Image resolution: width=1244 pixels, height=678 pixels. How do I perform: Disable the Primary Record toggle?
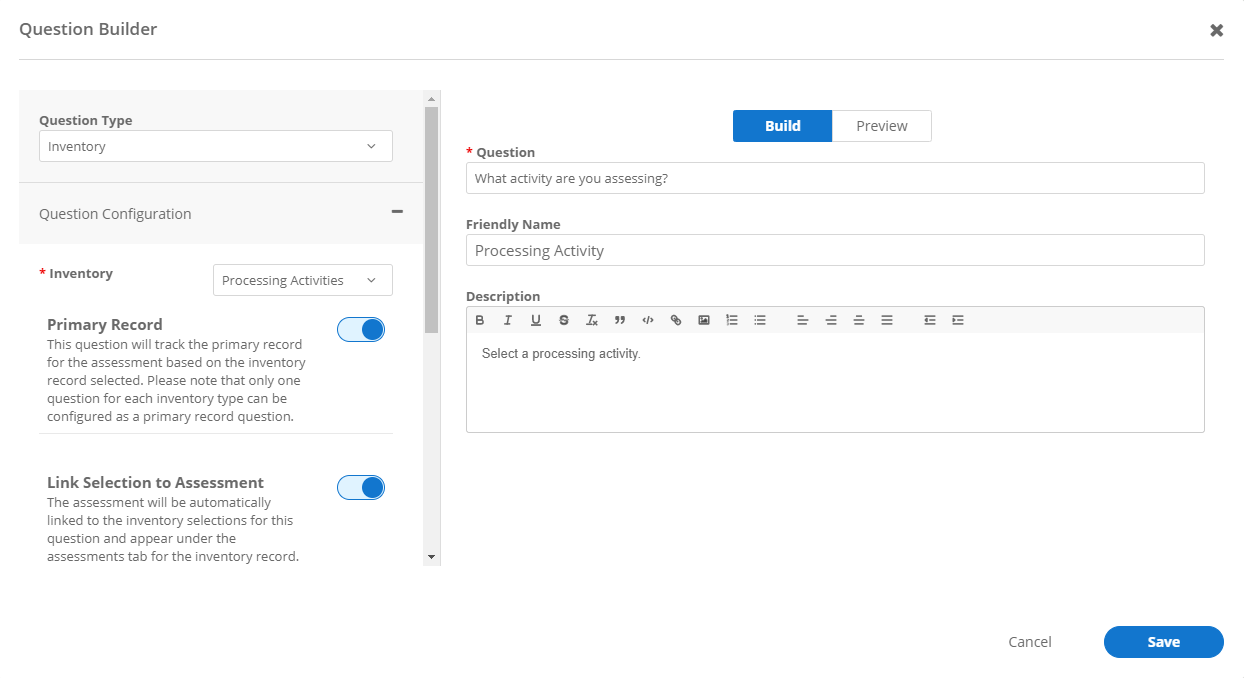[x=361, y=330]
